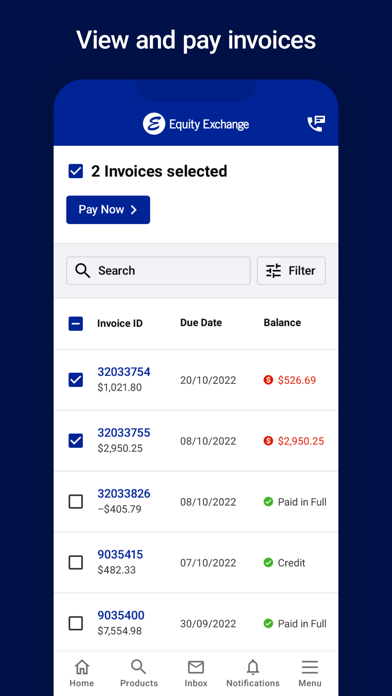Click the Pay Now button
The height and width of the screenshot is (696, 392).
tap(108, 210)
